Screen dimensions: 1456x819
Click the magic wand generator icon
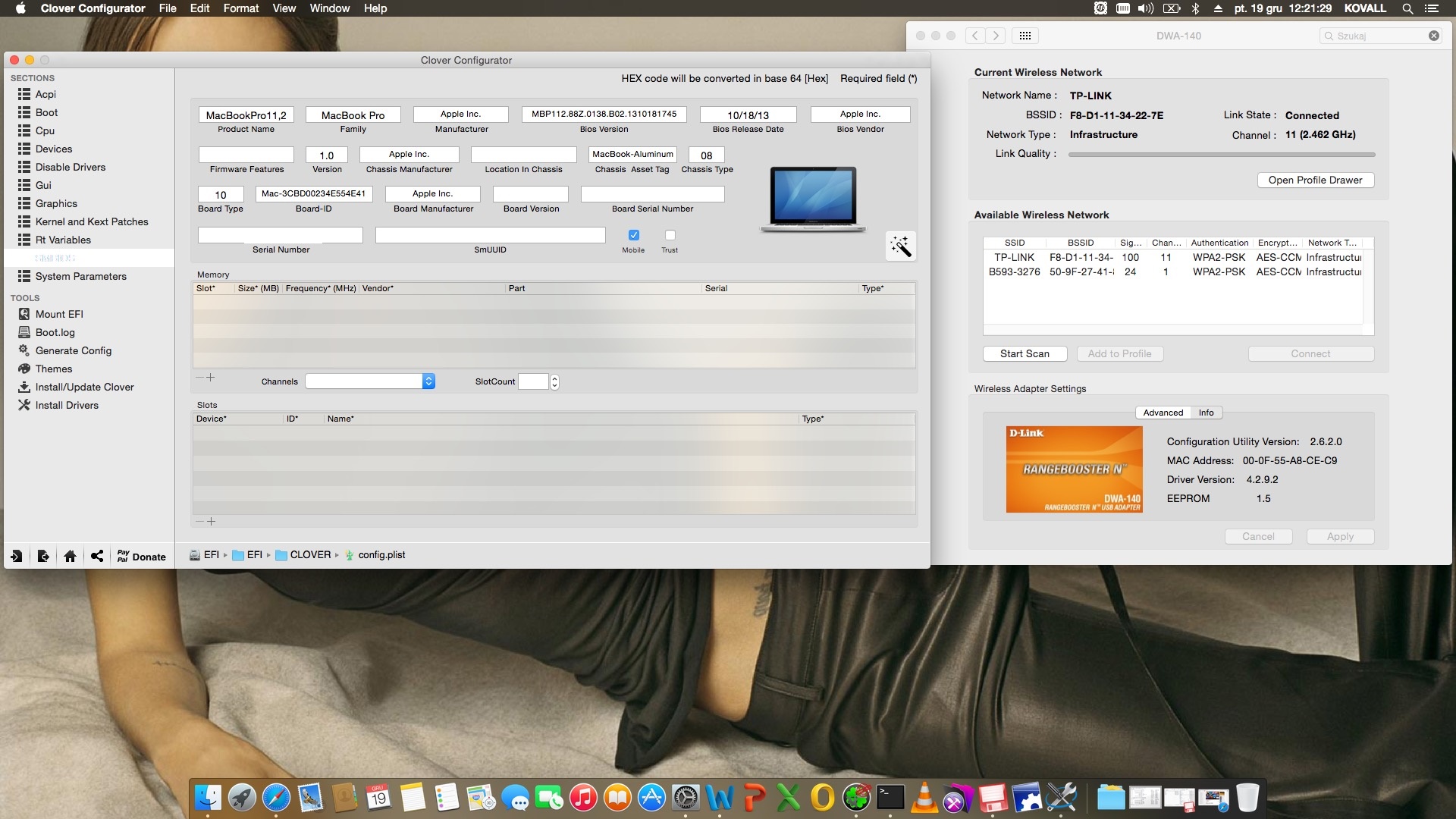[901, 246]
